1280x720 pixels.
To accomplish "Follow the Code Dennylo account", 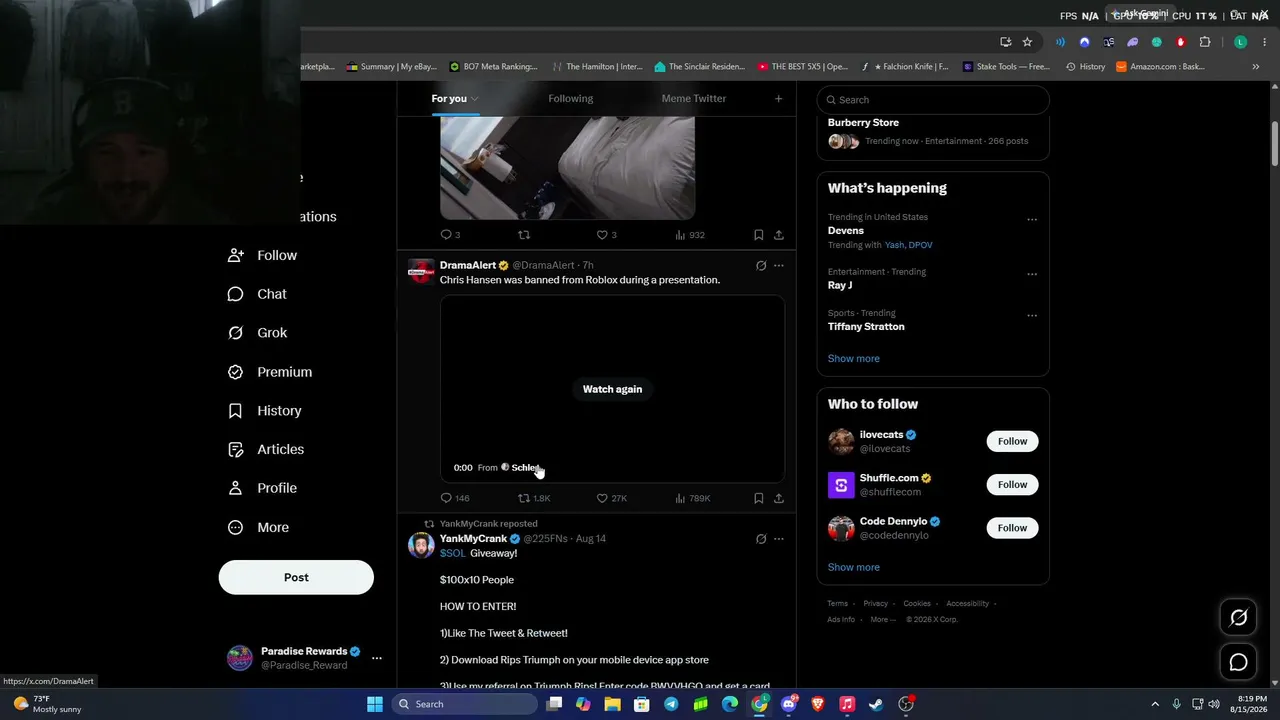I will (1012, 528).
